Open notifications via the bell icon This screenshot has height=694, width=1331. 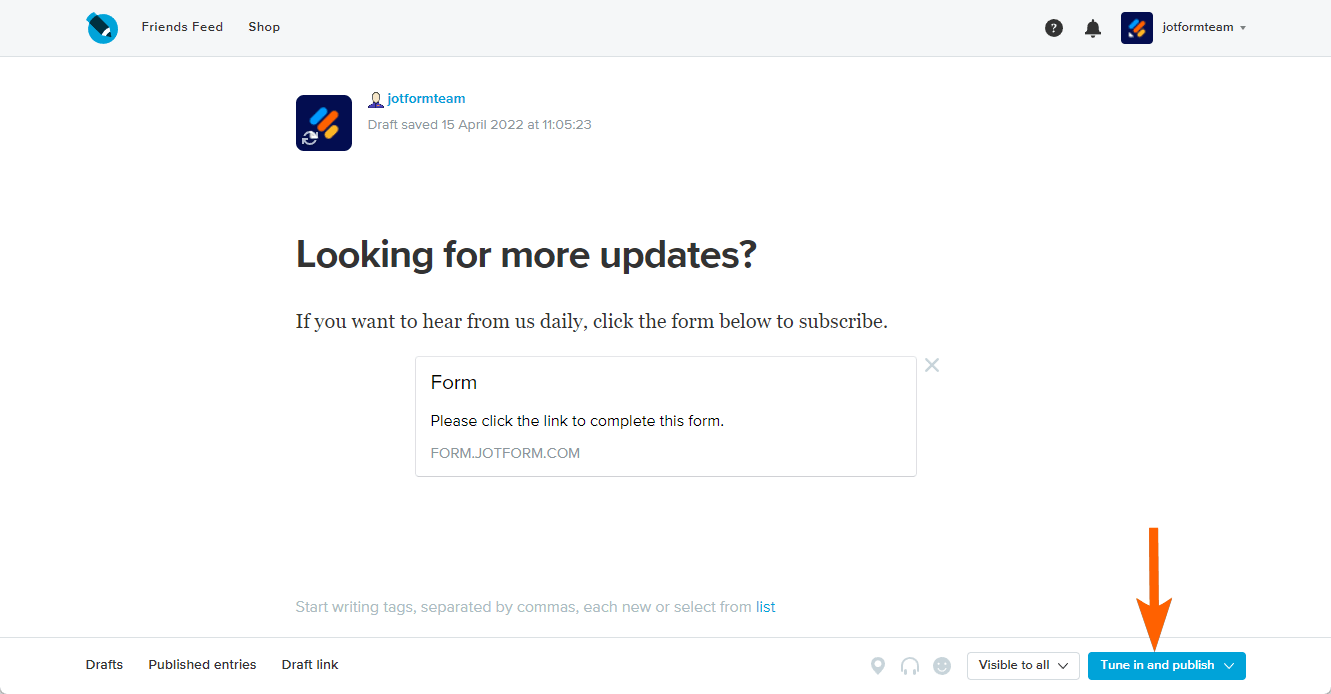1093,28
